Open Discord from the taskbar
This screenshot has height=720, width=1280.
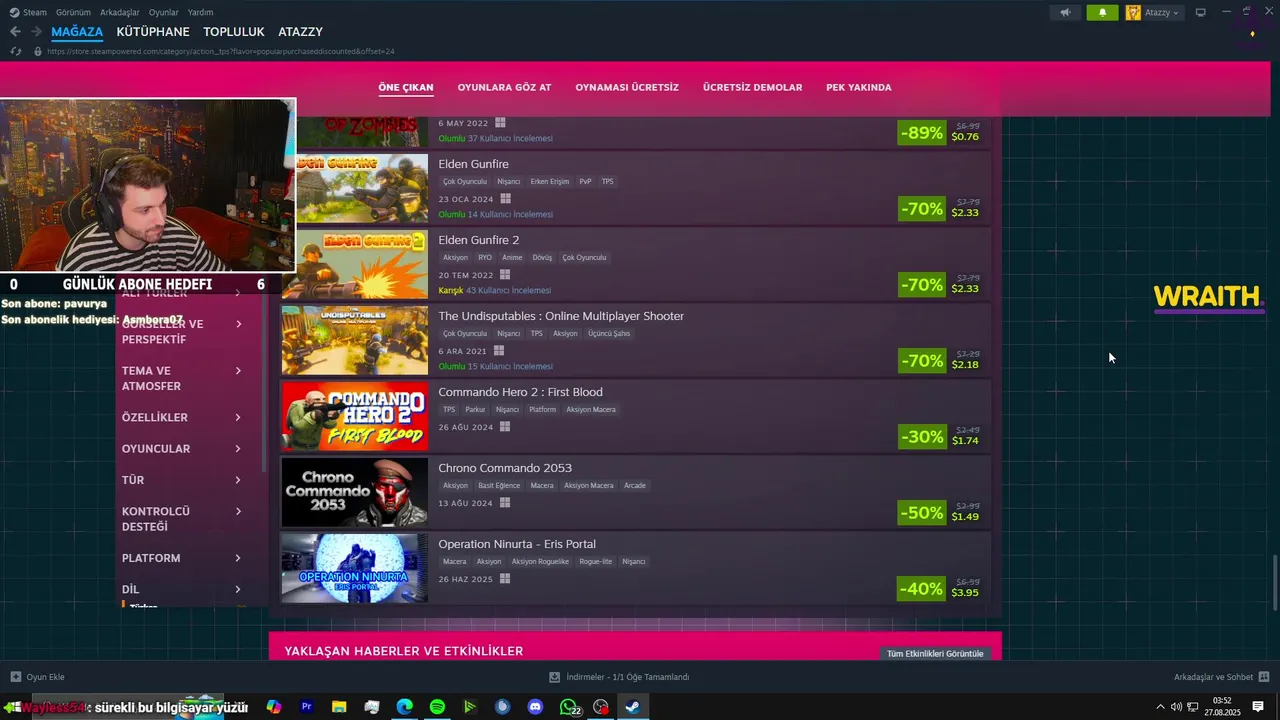pyautogui.click(x=535, y=707)
